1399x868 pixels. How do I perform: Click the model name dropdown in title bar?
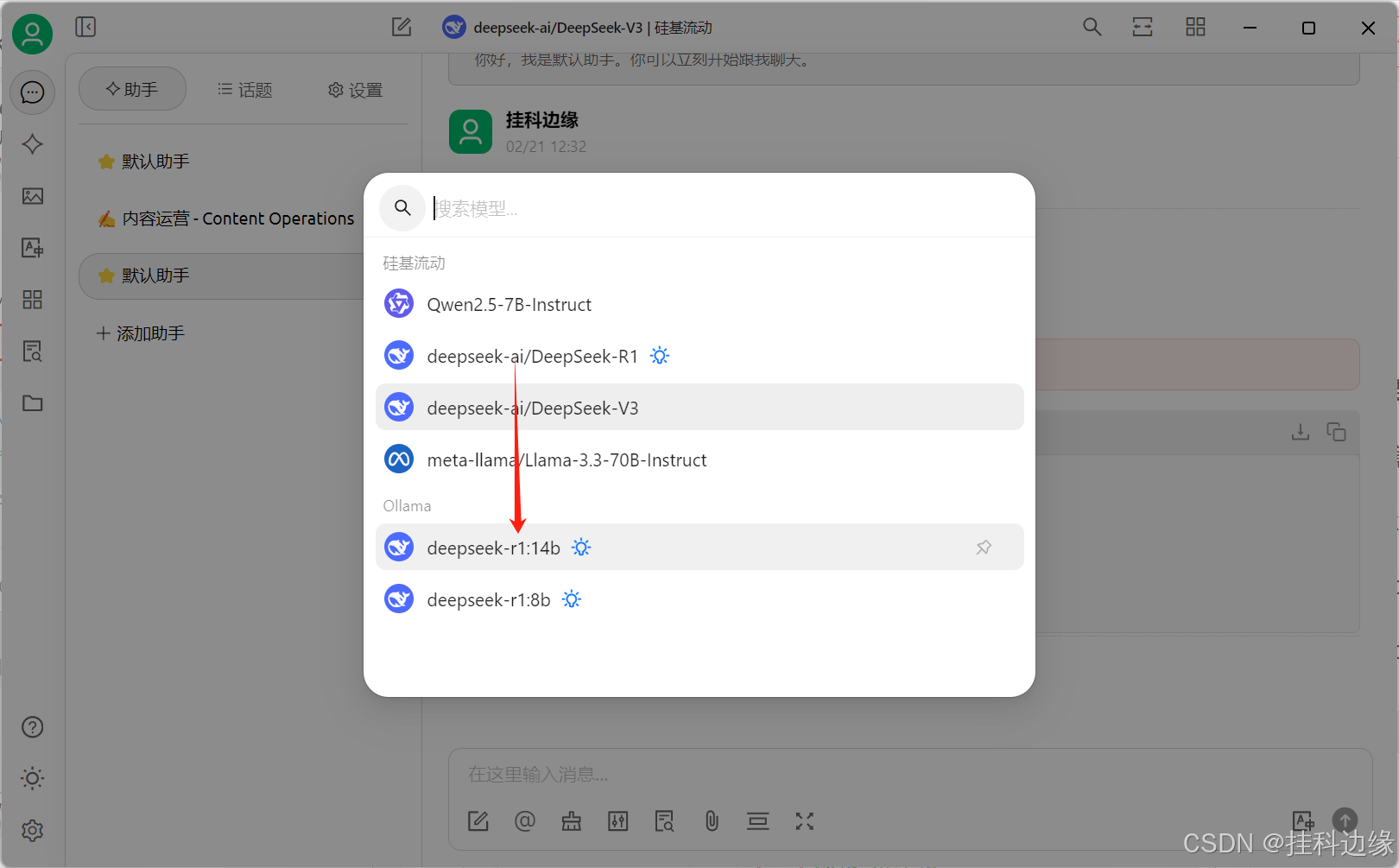578,28
